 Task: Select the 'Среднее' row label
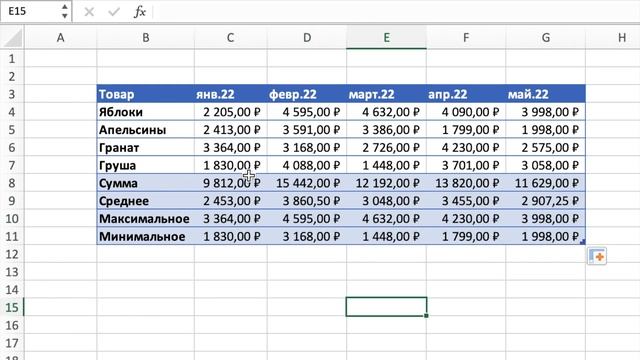(146, 201)
